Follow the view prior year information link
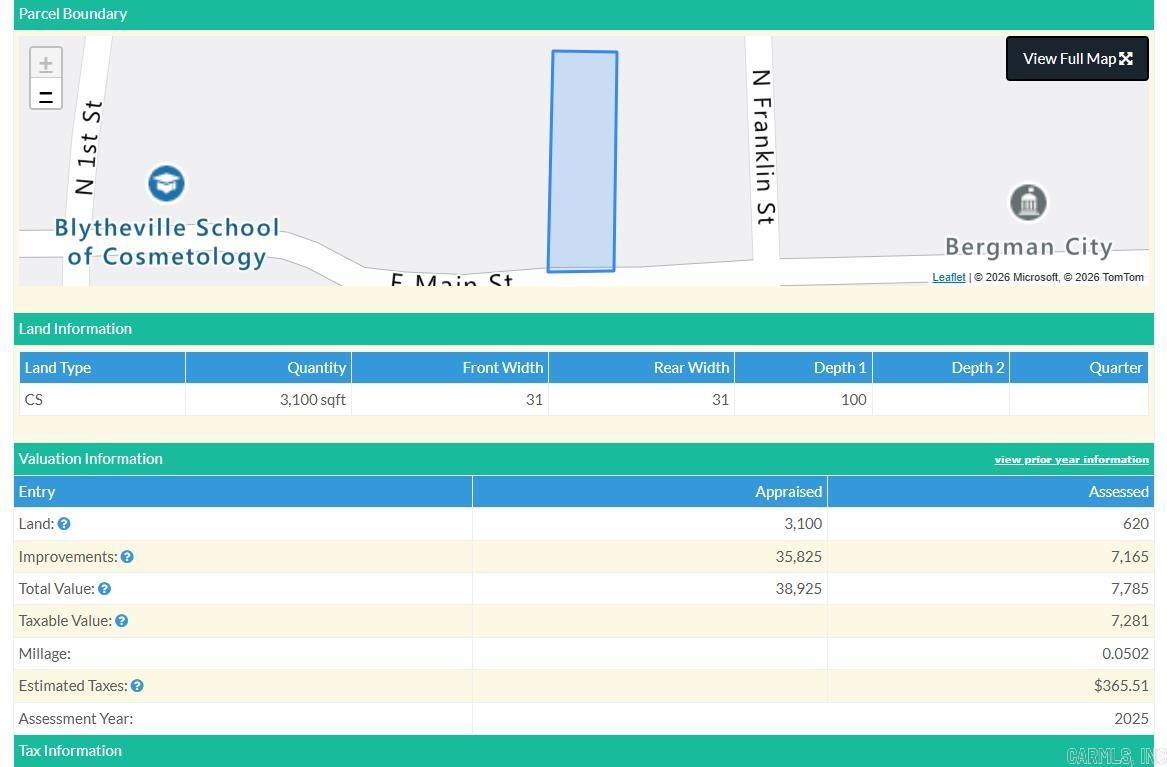This screenshot has height=767, width=1167. tap(1071, 460)
